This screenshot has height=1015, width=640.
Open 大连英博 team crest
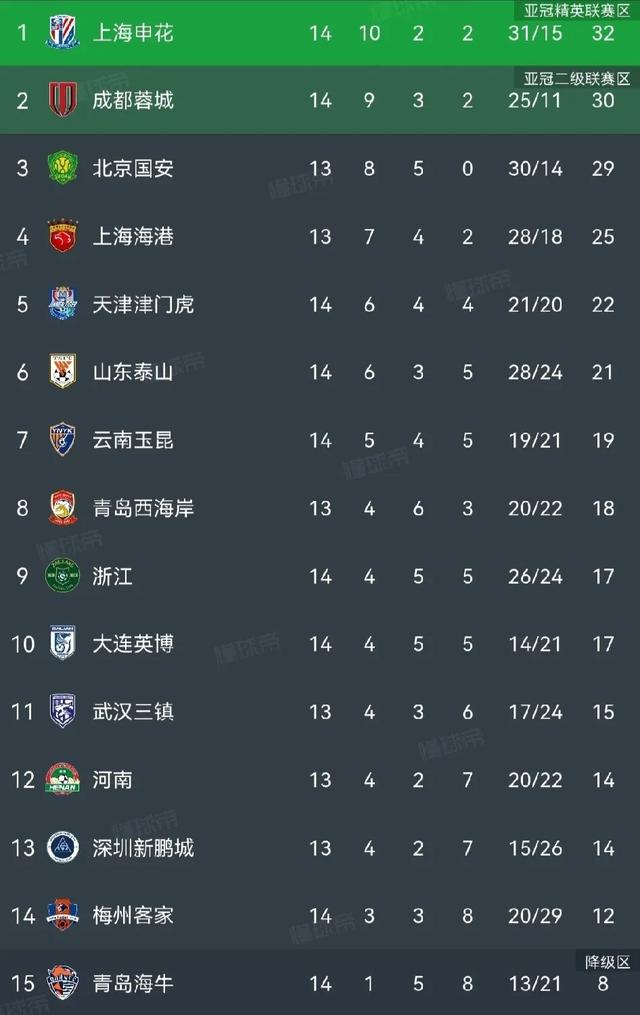coord(63,643)
